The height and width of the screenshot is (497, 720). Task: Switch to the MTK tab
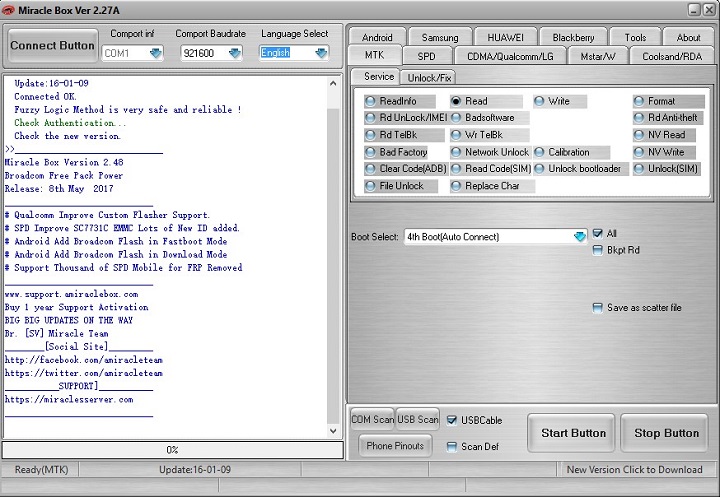375,55
